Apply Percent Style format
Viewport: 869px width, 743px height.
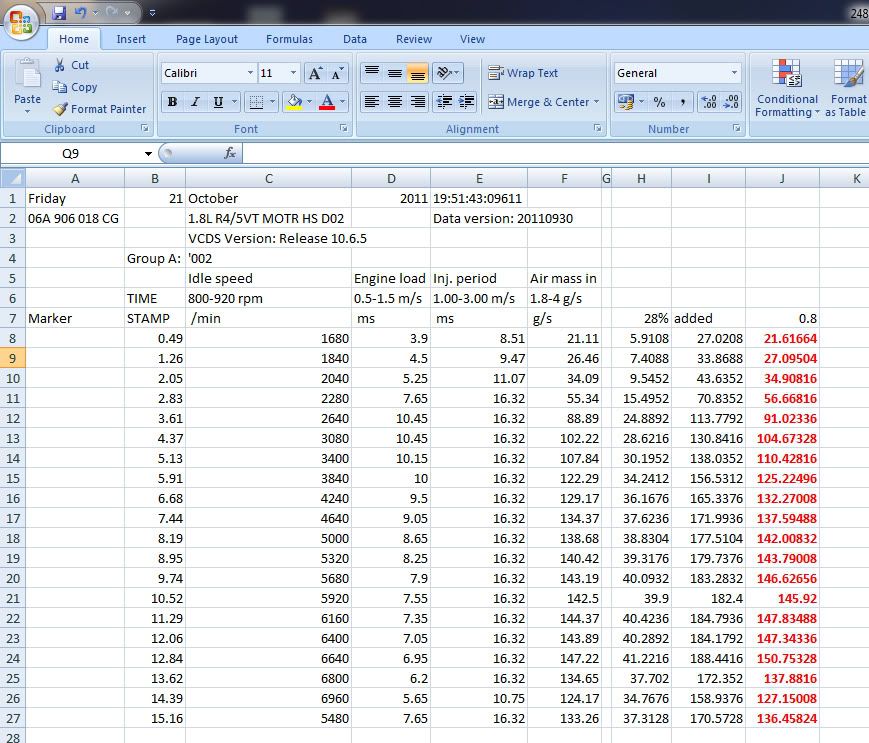coord(659,102)
